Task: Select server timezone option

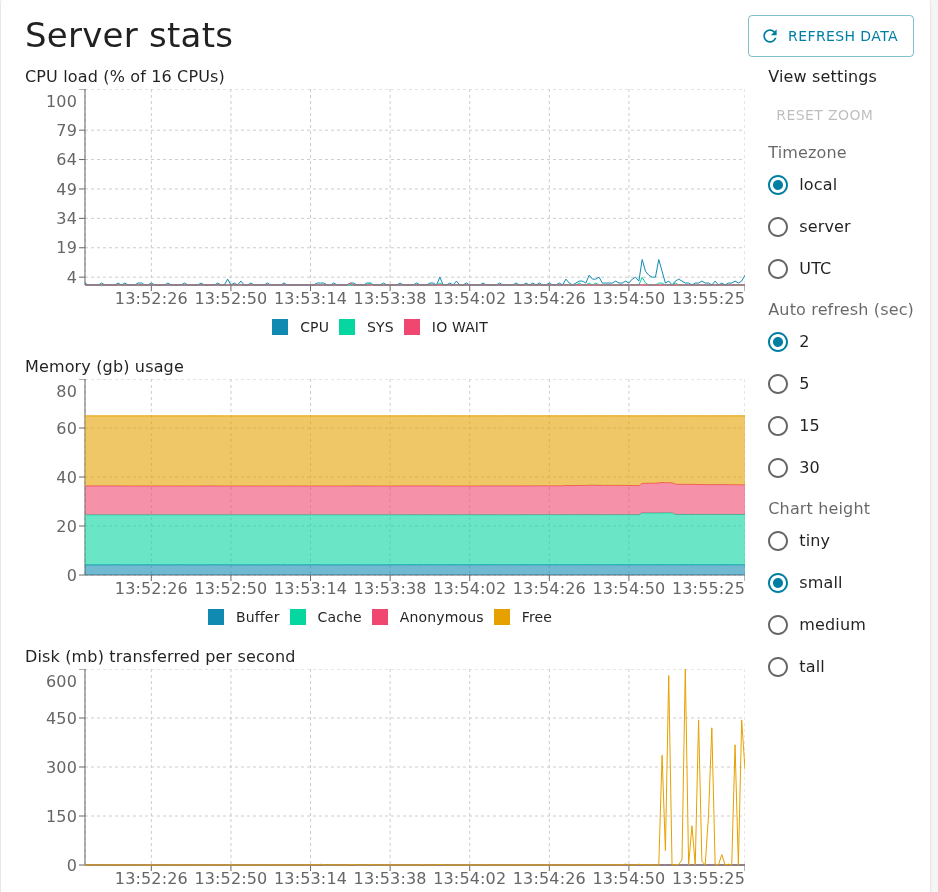Action: pyautogui.click(x=778, y=227)
